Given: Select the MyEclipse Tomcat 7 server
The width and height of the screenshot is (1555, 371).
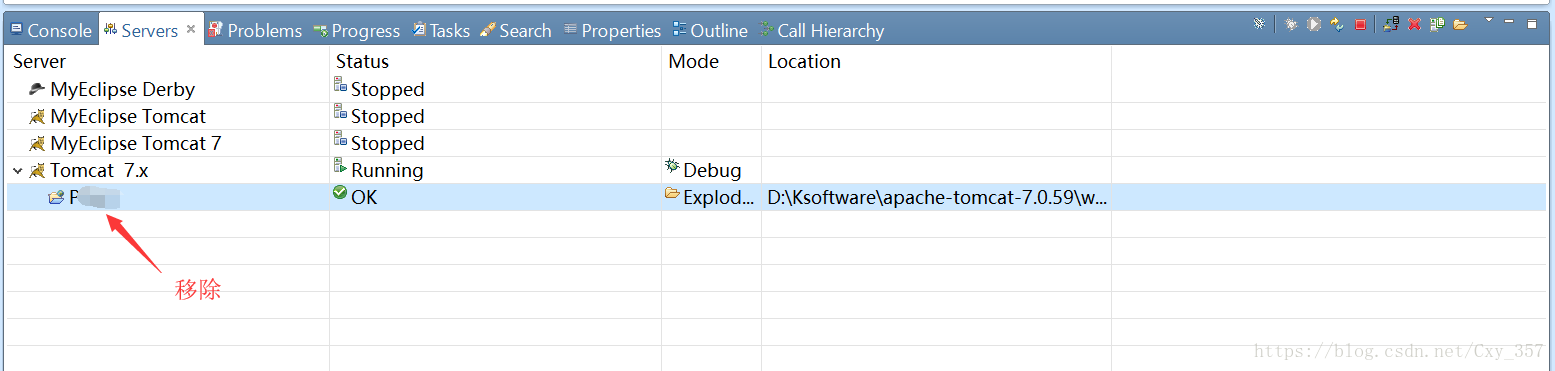Looking at the screenshot, I should [125, 143].
